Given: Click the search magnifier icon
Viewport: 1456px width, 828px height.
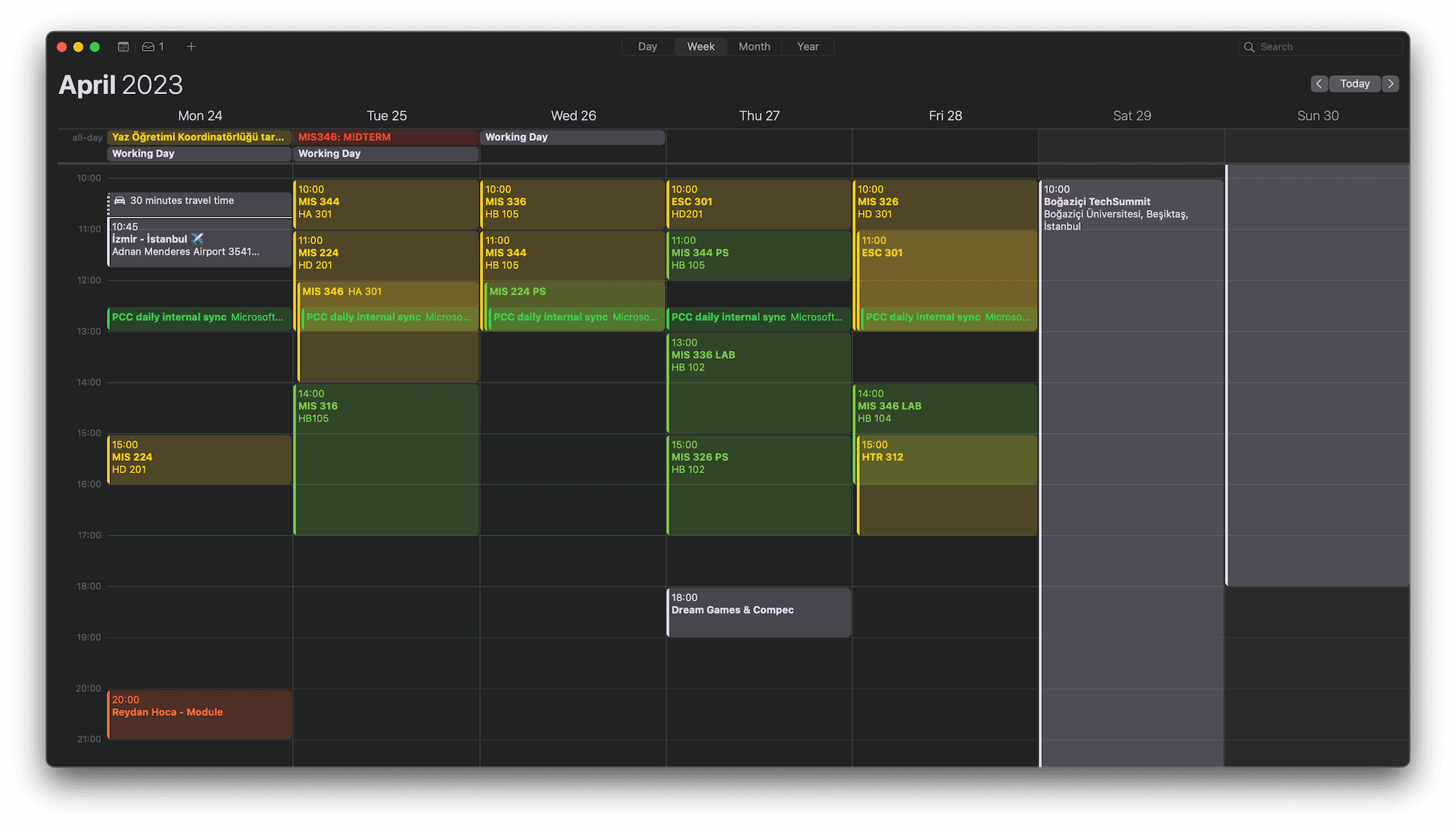Looking at the screenshot, I should coord(1248,47).
